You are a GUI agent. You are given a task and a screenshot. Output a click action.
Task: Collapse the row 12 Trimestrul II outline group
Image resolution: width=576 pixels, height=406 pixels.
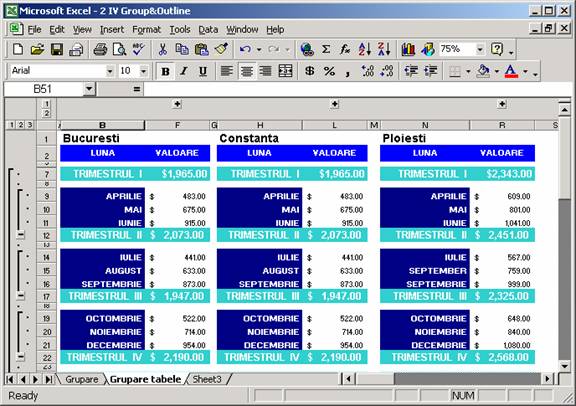coord(21,234)
